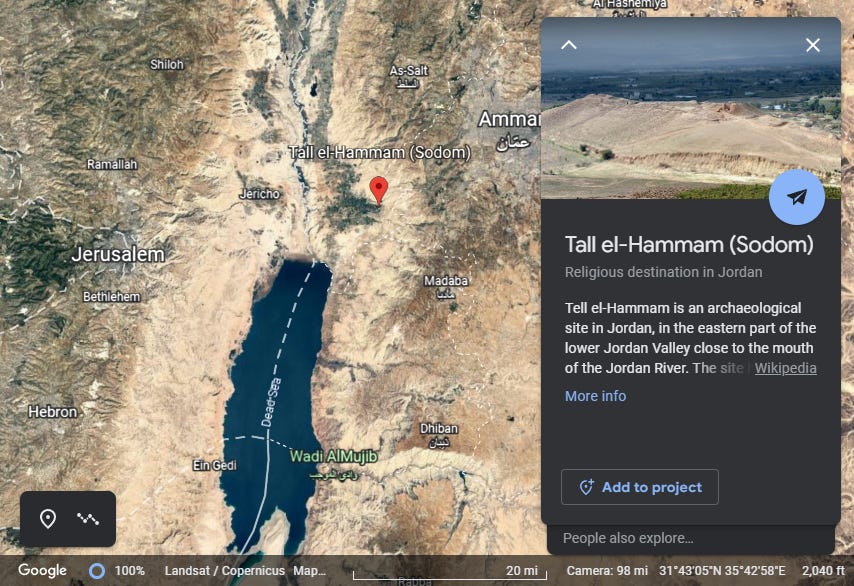Click the red Tall el-Hammam map pin
The image size is (854, 586).
pos(379,191)
